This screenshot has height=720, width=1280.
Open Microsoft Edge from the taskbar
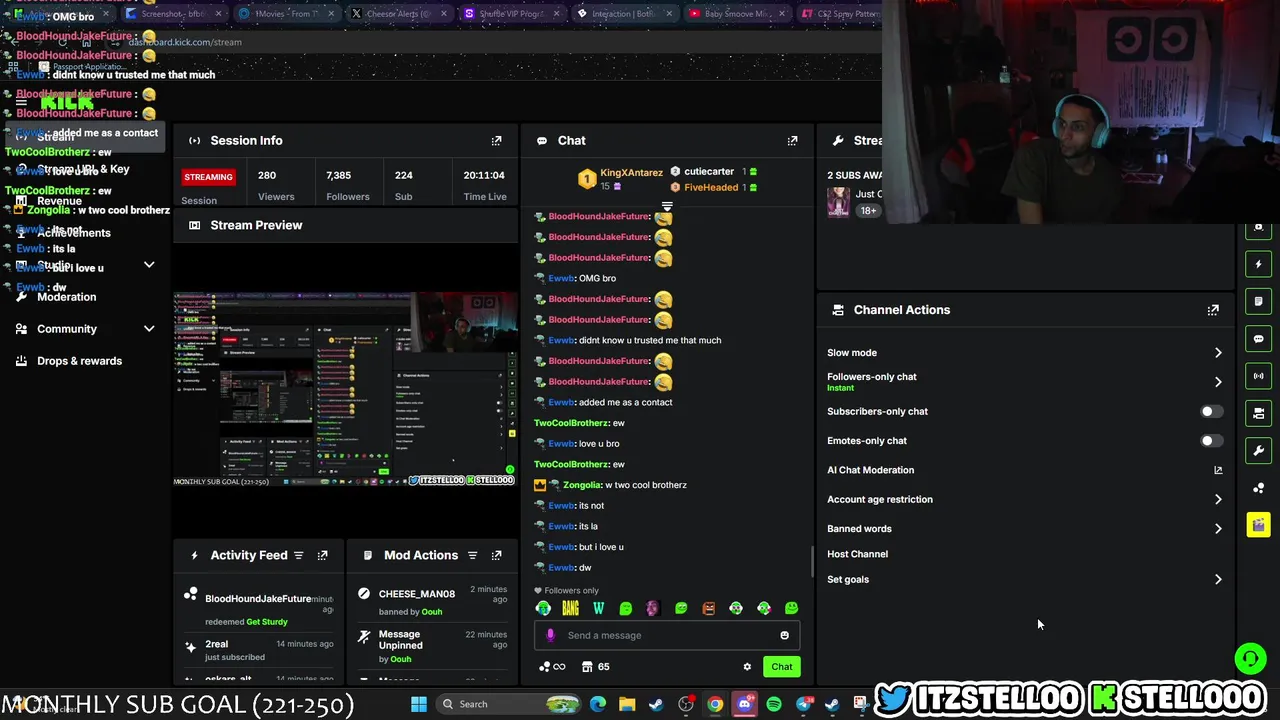click(x=598, y=704)
